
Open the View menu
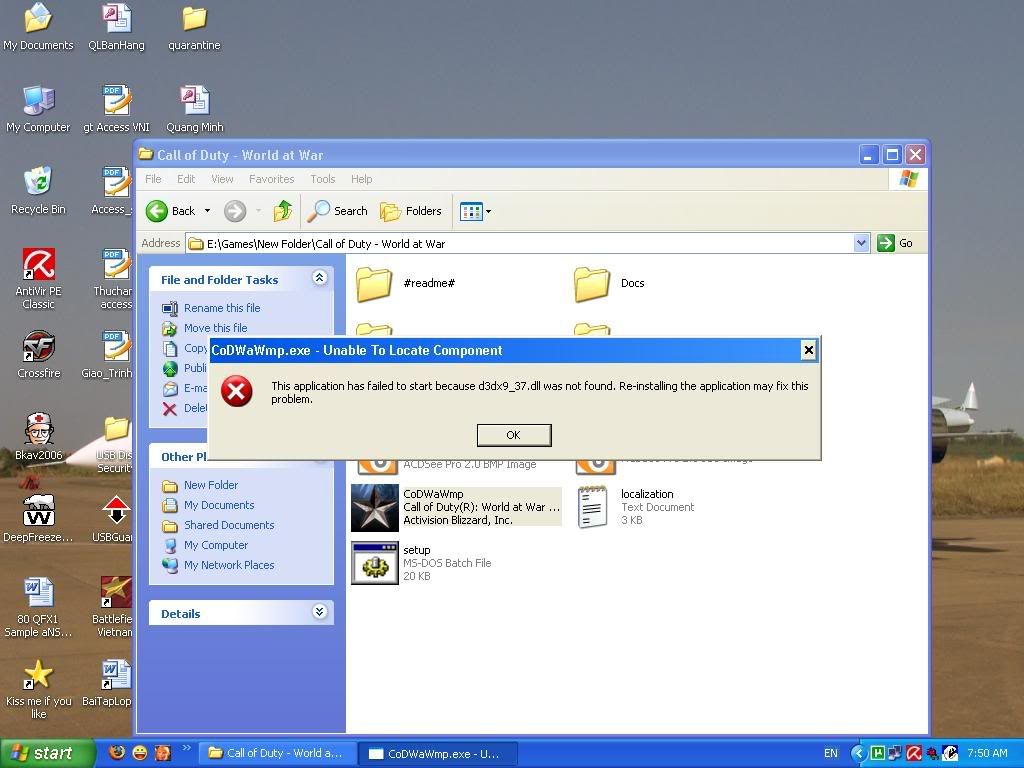(x=222, y=179)
